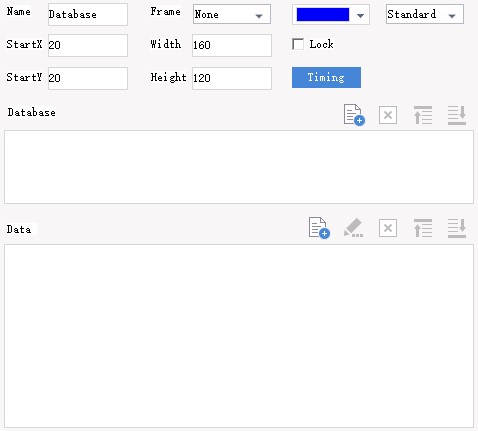The image size is (478, 431).
Task: Click the blue color swatch
Action: point(323,15)
